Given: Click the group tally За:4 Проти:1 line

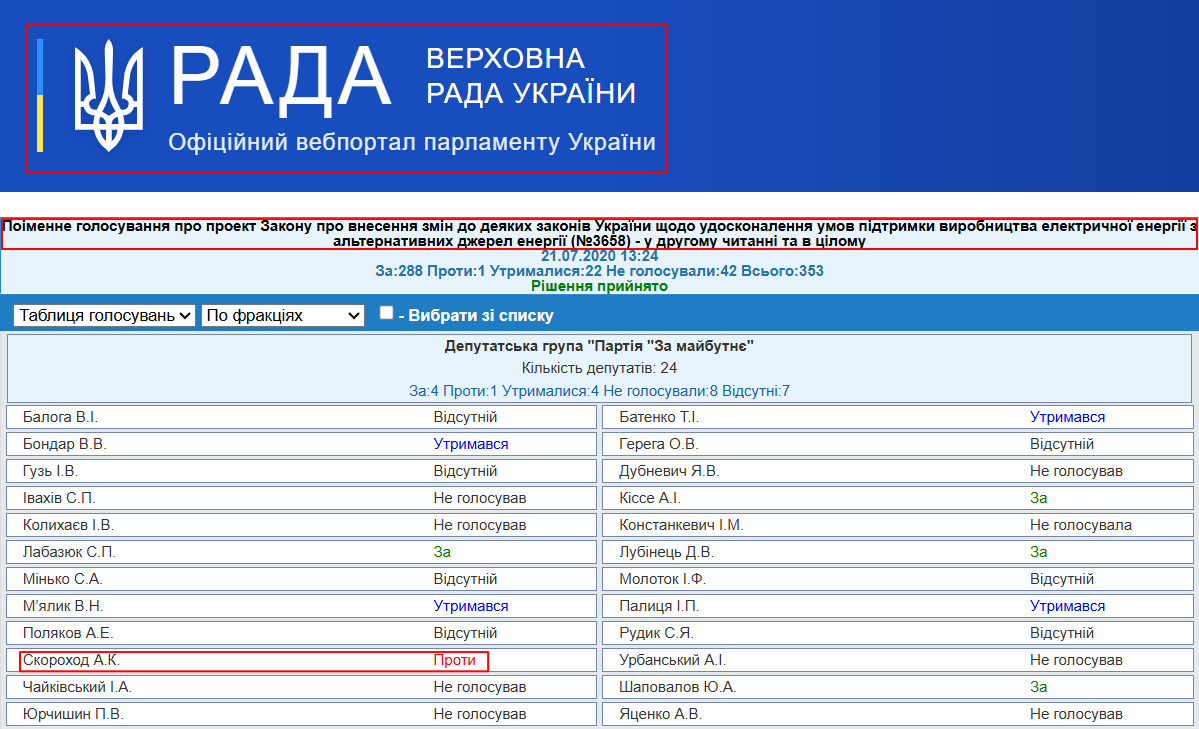Looking at the screenshot, I should tap(600, 391).
